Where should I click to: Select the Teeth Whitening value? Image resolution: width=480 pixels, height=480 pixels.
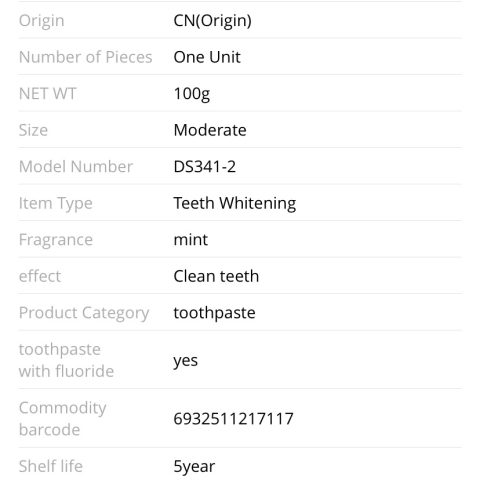coord(235,204)
